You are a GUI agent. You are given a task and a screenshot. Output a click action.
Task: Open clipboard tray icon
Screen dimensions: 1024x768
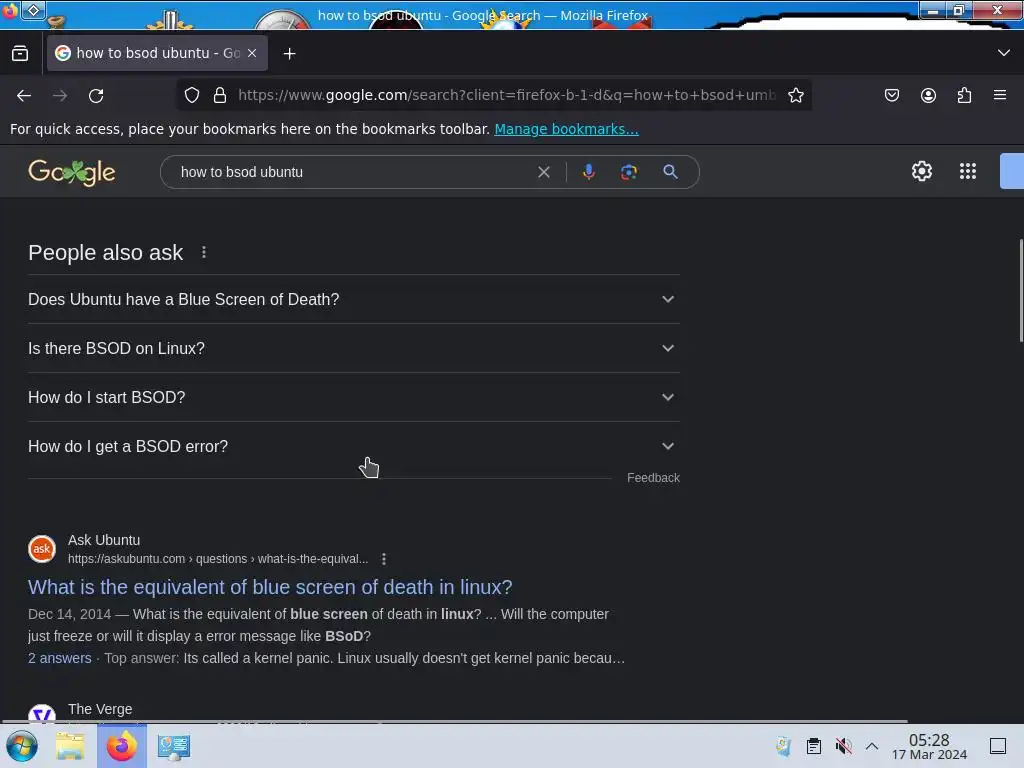click(x=814, y=746)
